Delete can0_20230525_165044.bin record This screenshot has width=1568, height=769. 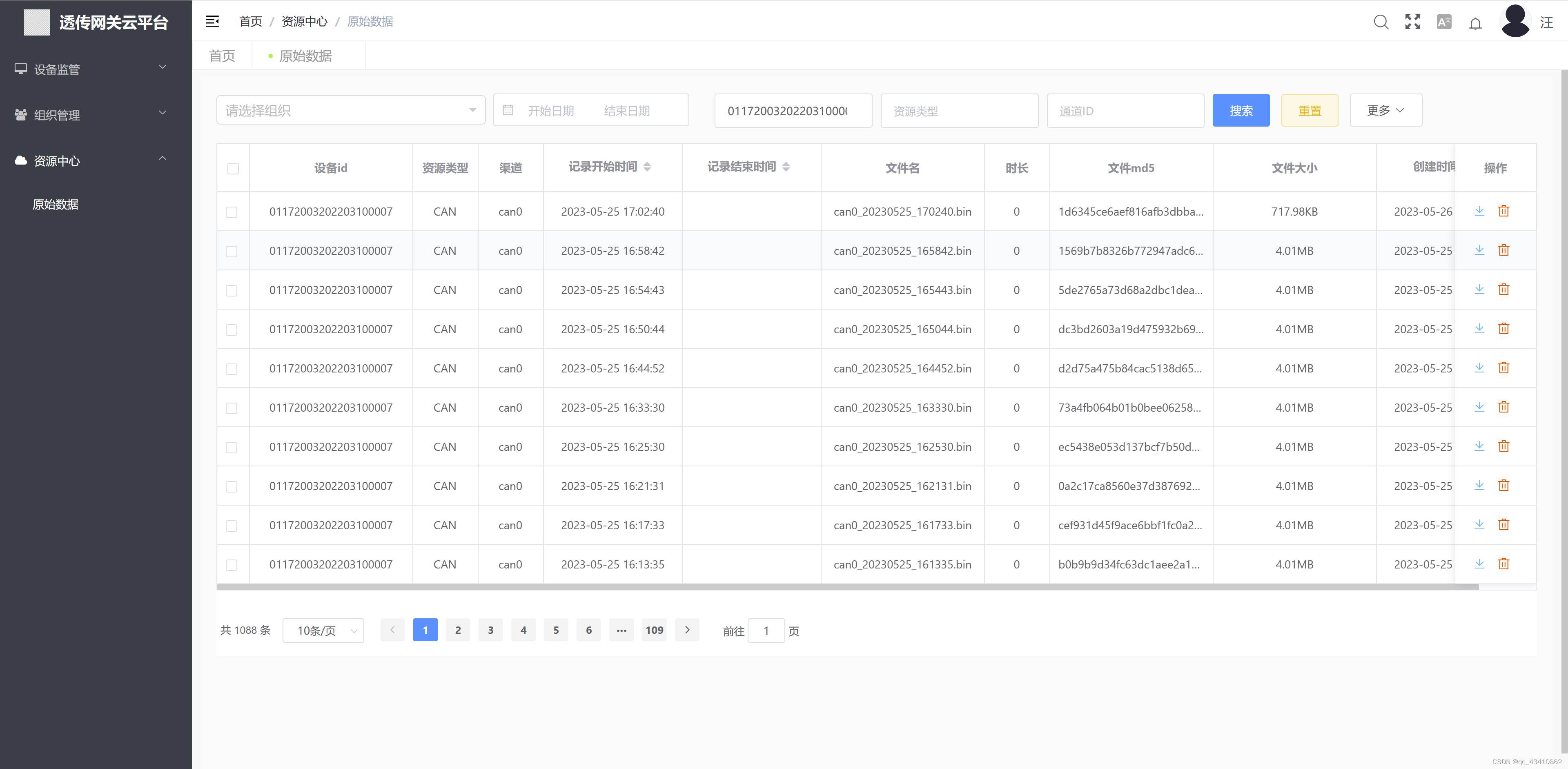tap(1503, 329)
